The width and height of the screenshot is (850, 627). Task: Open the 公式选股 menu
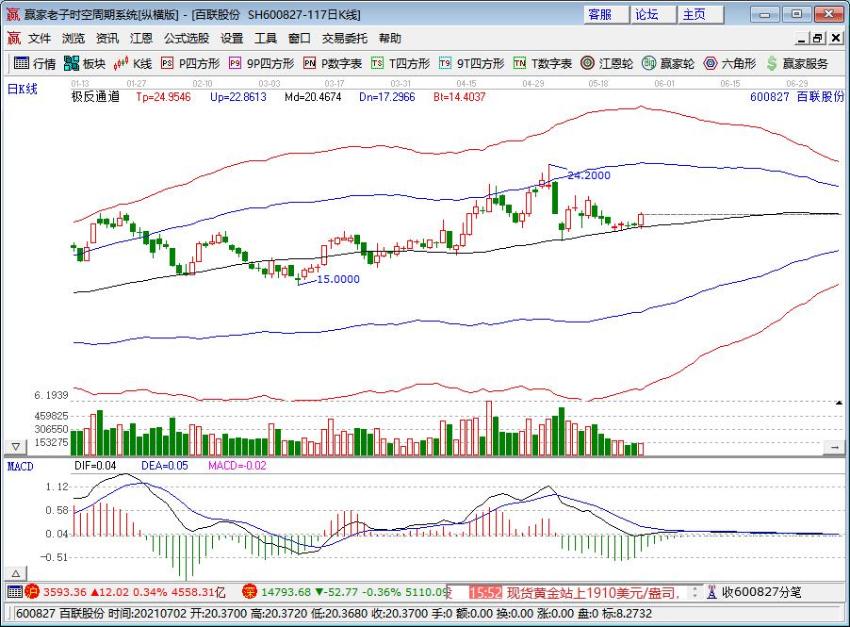(x=186, y=38)
